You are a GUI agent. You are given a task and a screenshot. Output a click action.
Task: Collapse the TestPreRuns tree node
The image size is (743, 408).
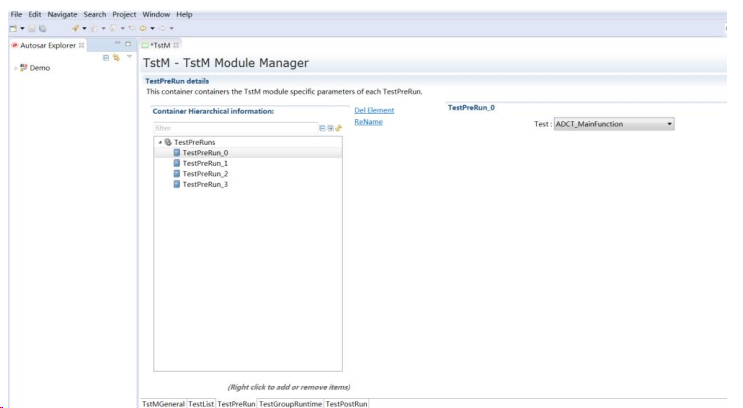(x=160, y=142)
